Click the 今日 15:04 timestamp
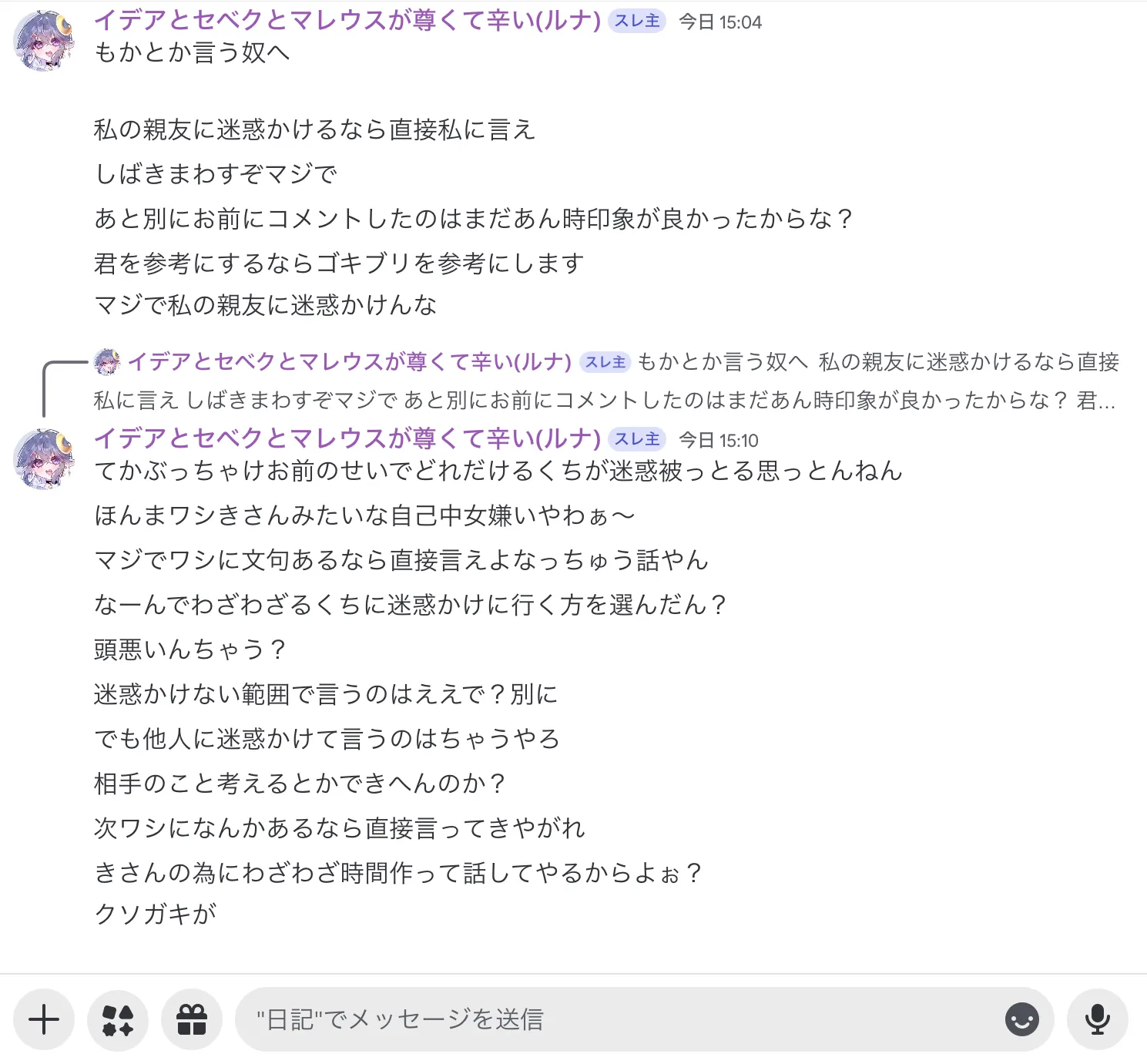1147x1064 pixels. (720, 22)
